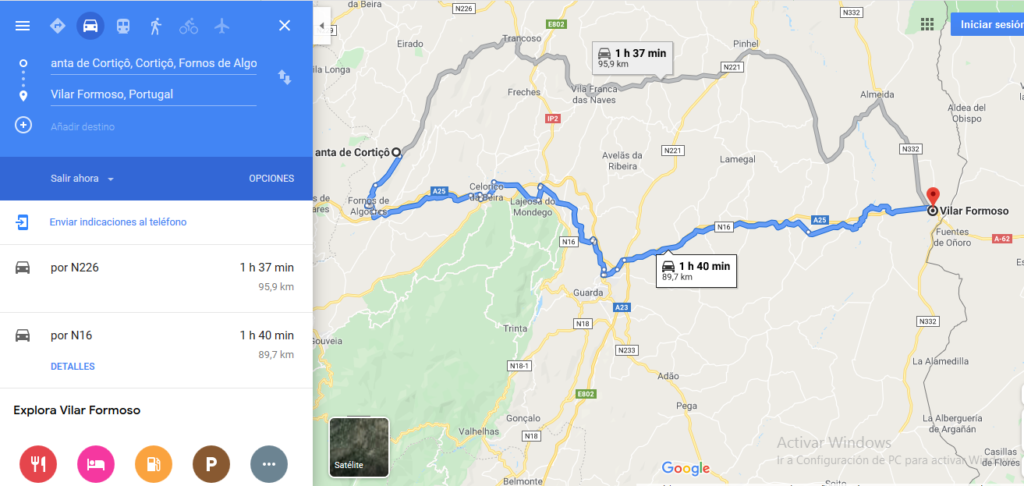Screen dimensions: 1024x486
Task: Open the hamburger main menu
Action: 23,26
